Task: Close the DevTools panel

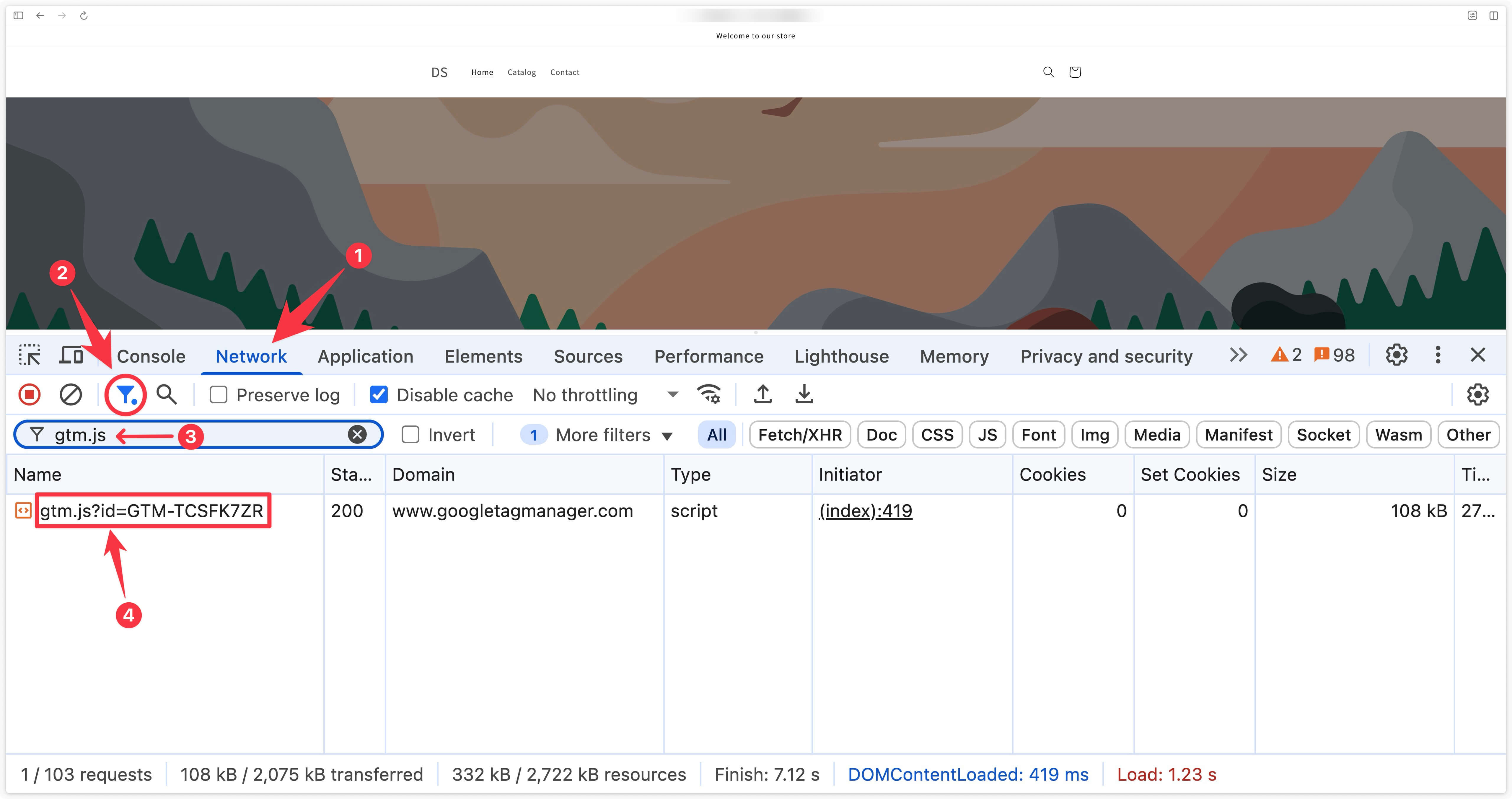Action: pyautogui.click(x=1477, y=355)
